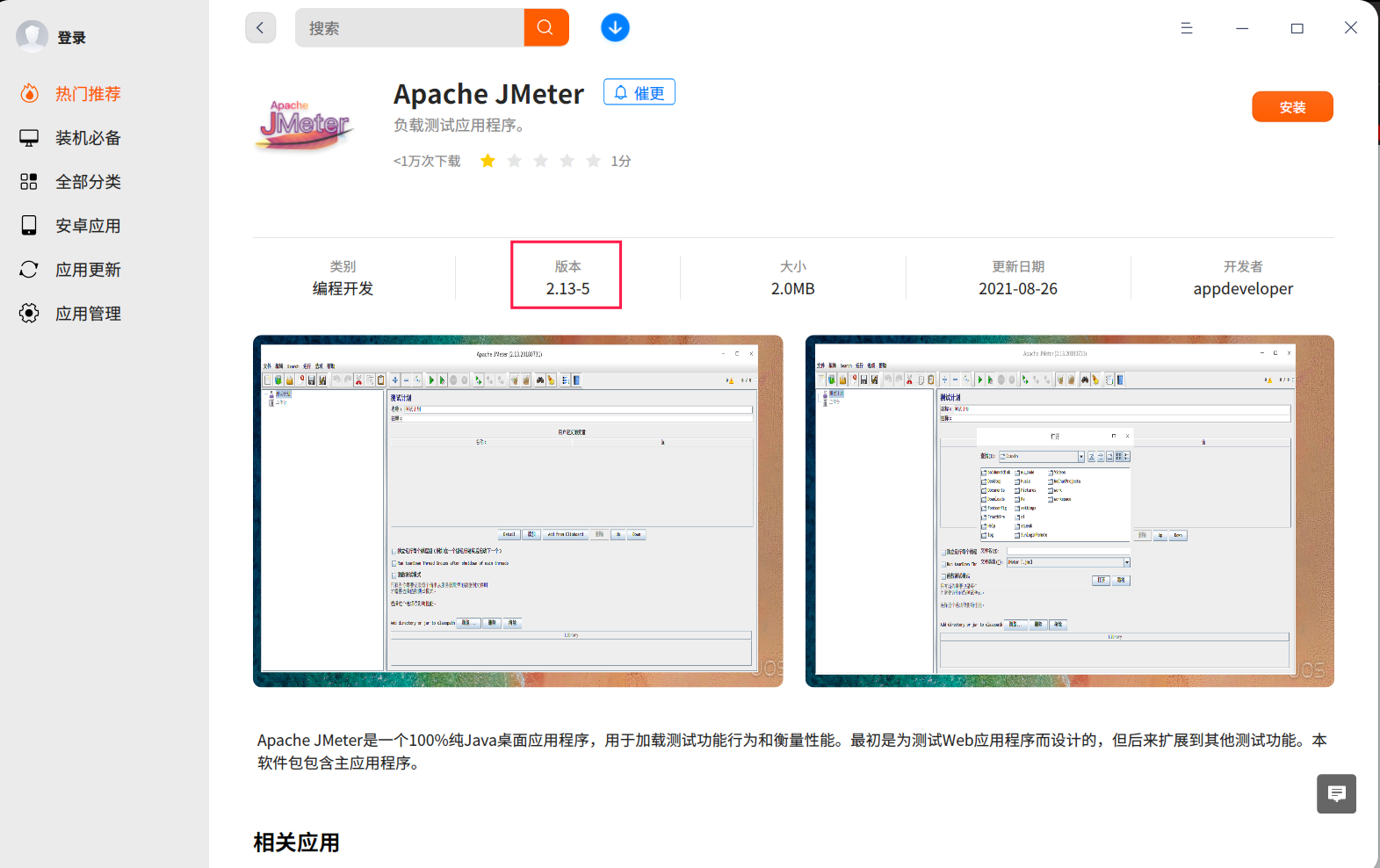Go to 全部分类 categories
Image resolution: width=1380 pixels, height=868 pixels.
pos(88,182)
